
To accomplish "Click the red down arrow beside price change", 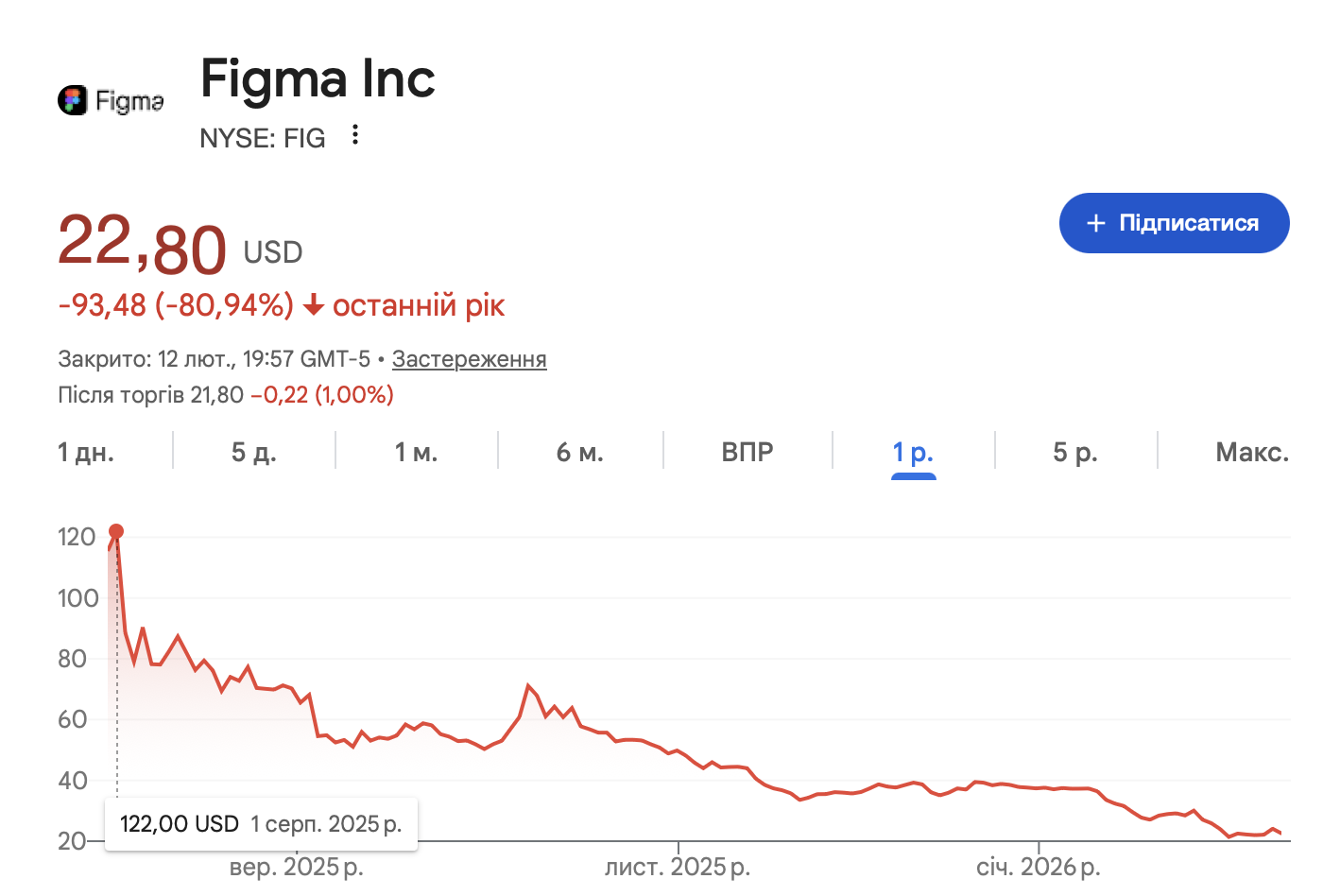I will 314,306.
